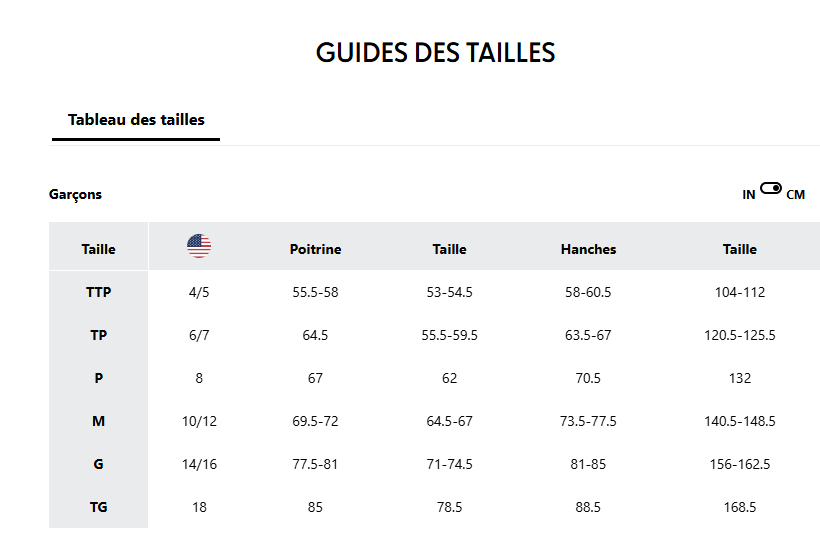Screen dimensions: 820x534
Task: Click the M size row label
Action: [x=98, y=421]
